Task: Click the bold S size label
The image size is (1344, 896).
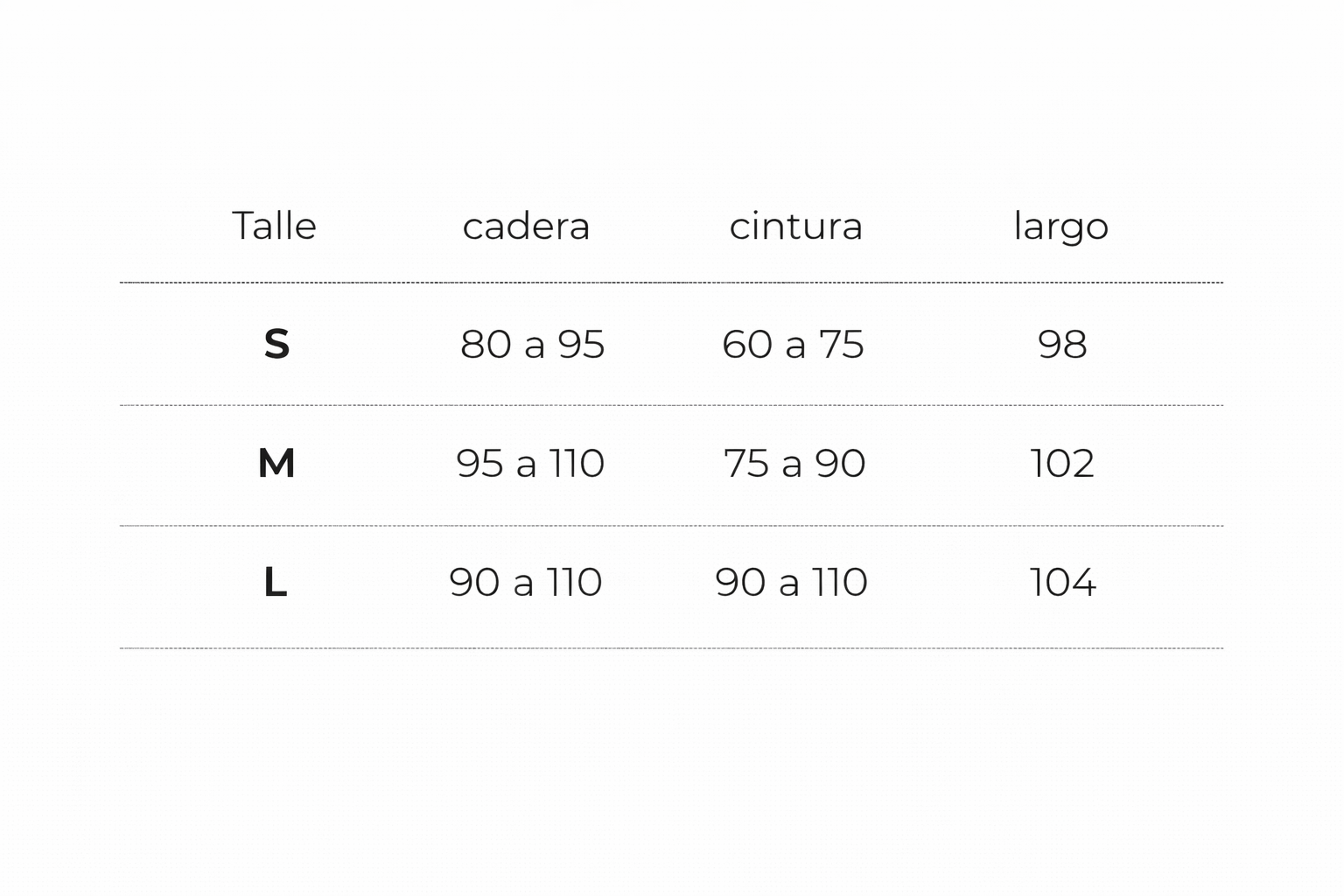Action: tap(276, 344)
